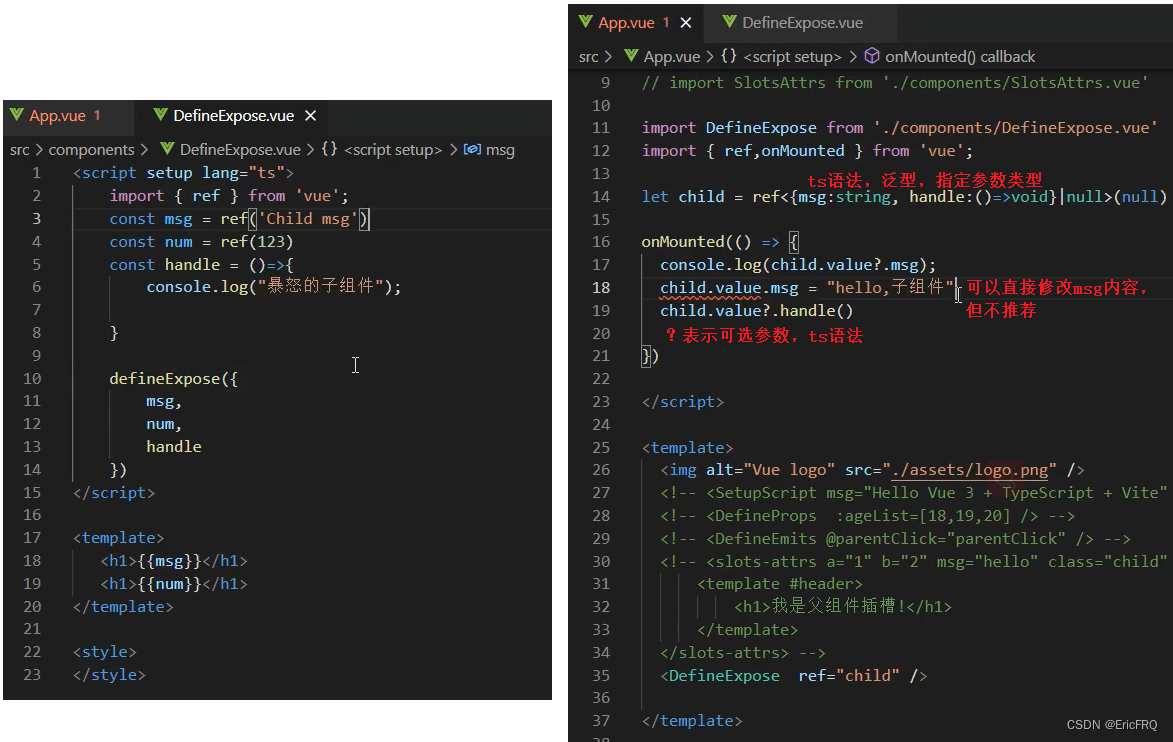Click Vue icon in right breadcrumb
1173x742 pixels.
[x=631, y=56]
